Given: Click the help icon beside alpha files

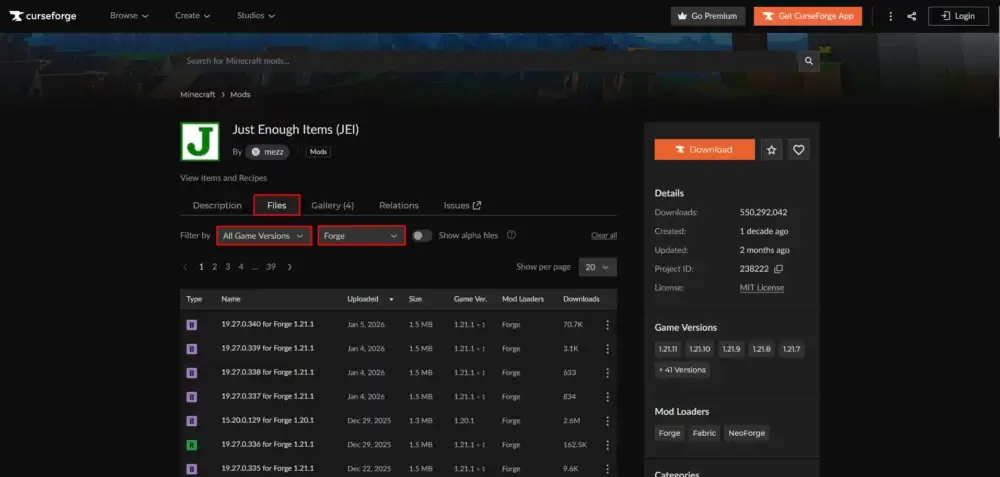Looking at the screenshot, I should point(511,236).
